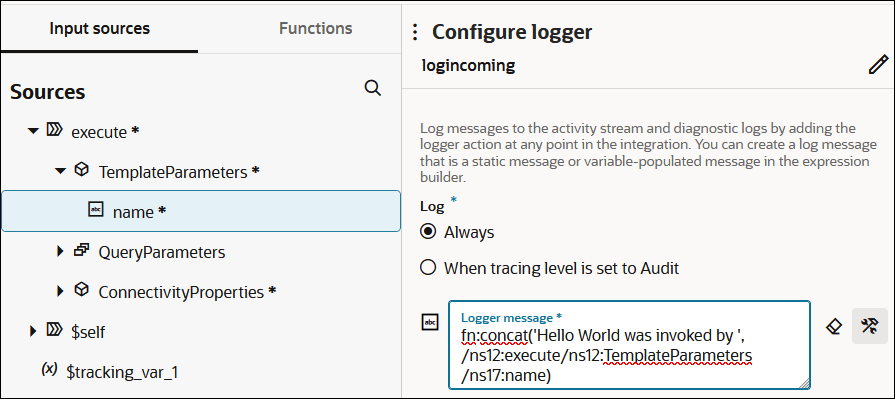
Task: Switch to the Functions tab
Action: pos(315,29)
